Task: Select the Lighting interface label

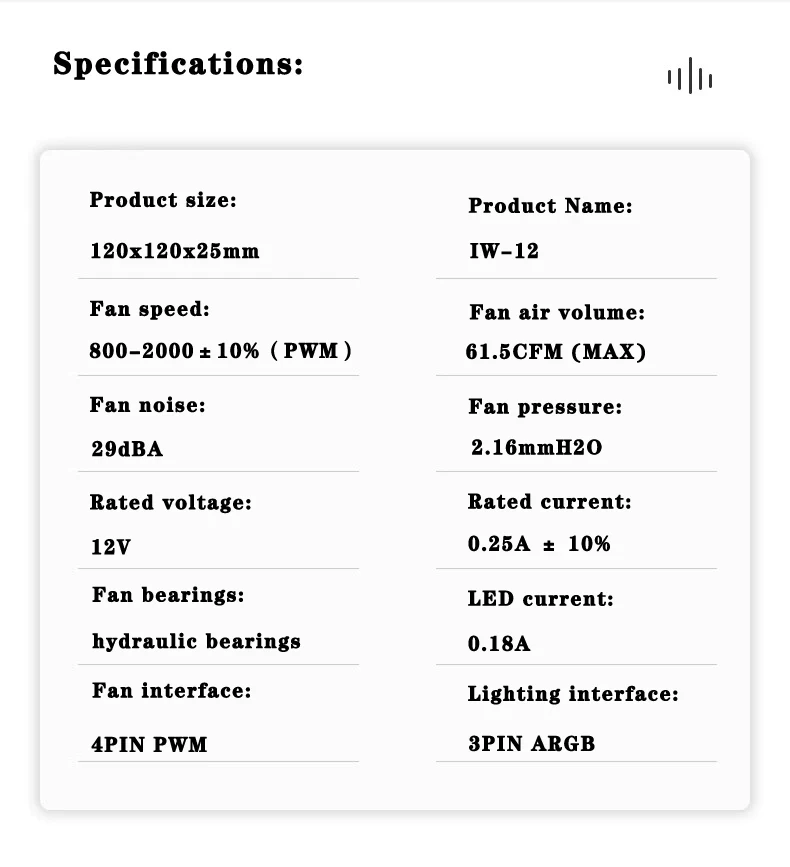Action: 573,694
